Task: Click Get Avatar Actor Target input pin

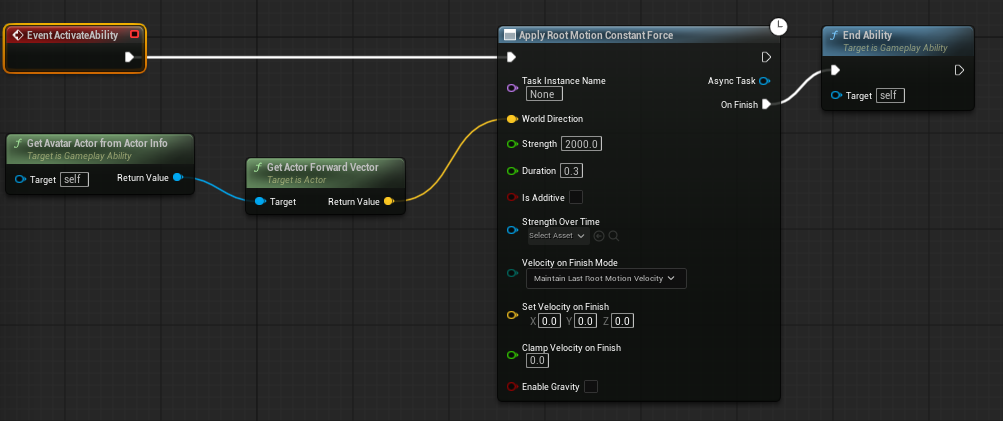Action: [20, 179]
